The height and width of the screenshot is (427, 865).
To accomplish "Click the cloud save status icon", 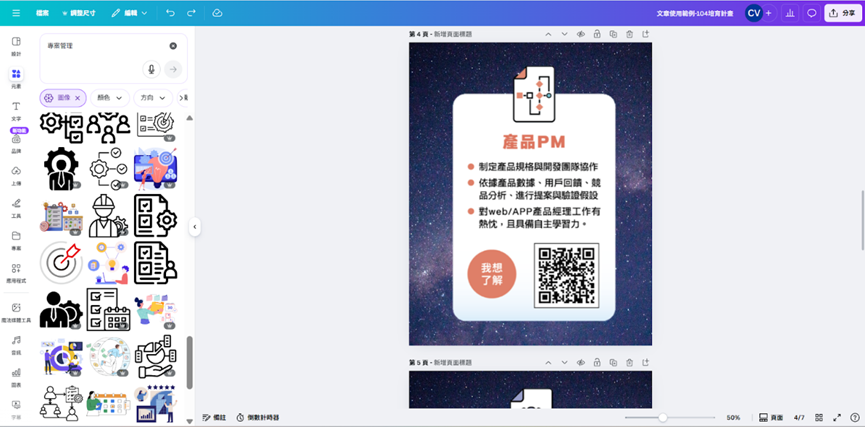I will [218, 13].
